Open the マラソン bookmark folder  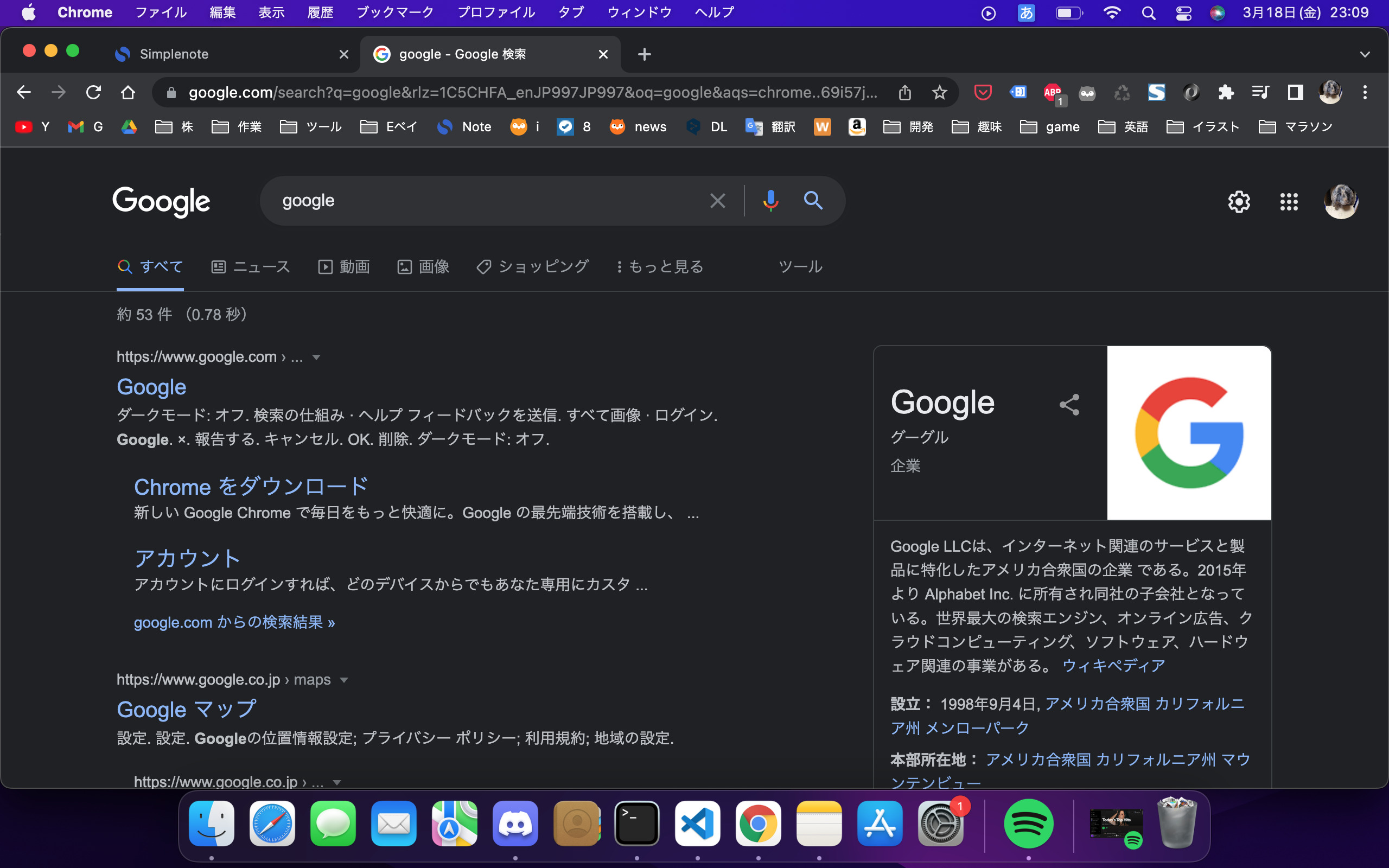tap(1296, 127)
